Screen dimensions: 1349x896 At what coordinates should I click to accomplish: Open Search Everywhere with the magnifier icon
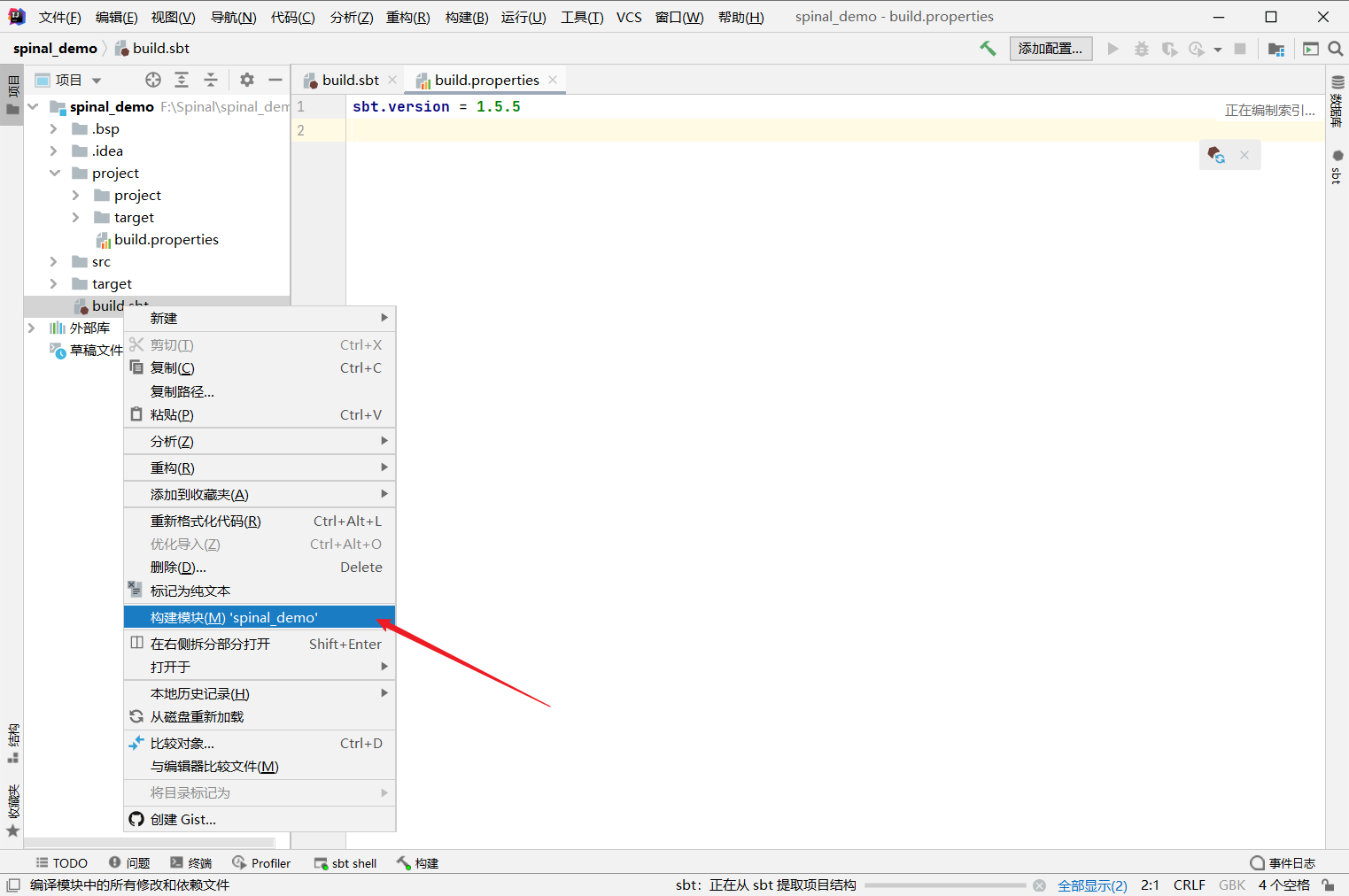point(1336,49)
